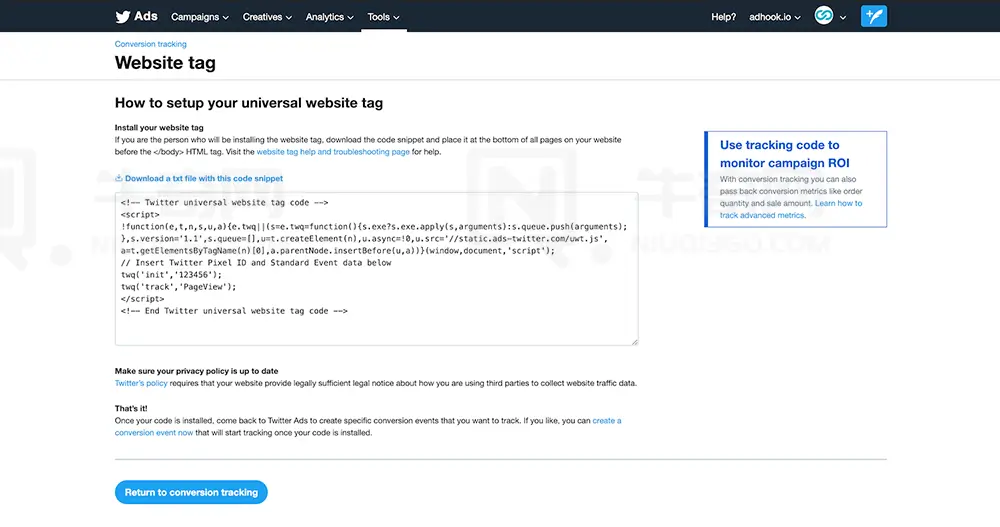
Task: Click the closing </script> code line
Action: (142, 299)
